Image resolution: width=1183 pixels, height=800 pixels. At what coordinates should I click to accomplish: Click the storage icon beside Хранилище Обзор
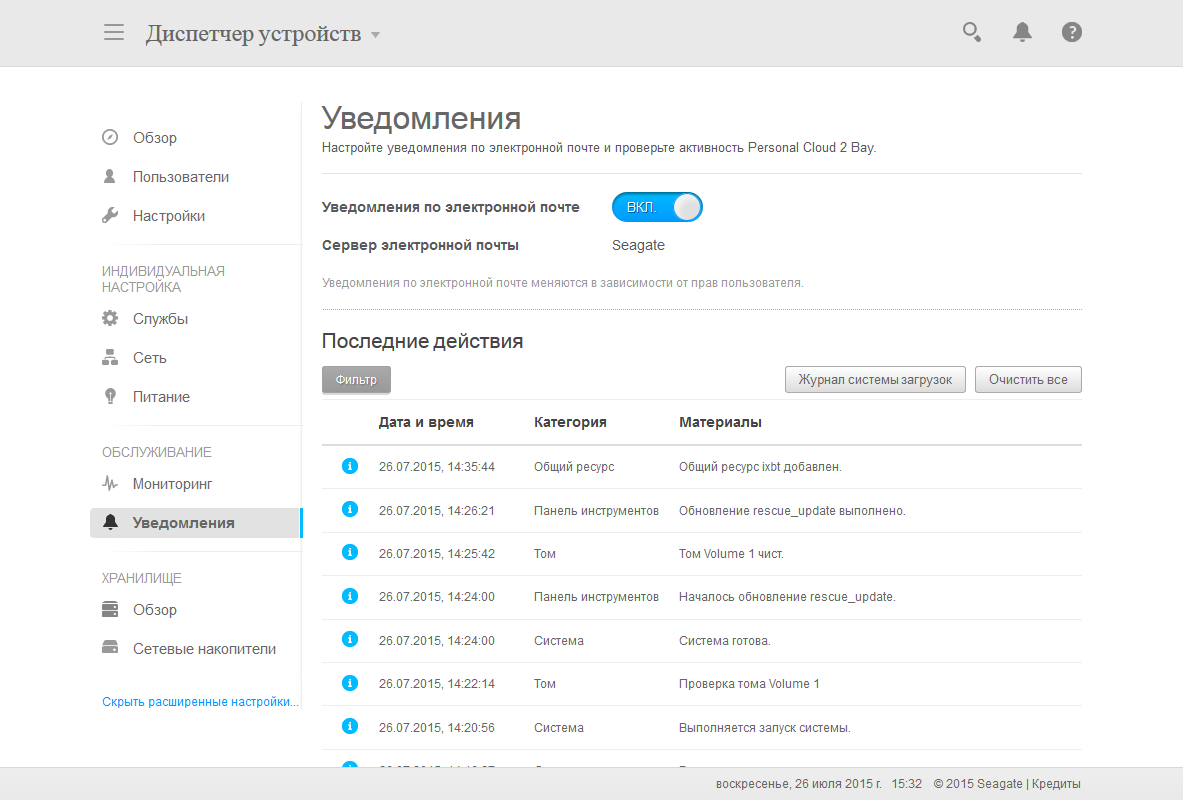[x=110, y=609]
